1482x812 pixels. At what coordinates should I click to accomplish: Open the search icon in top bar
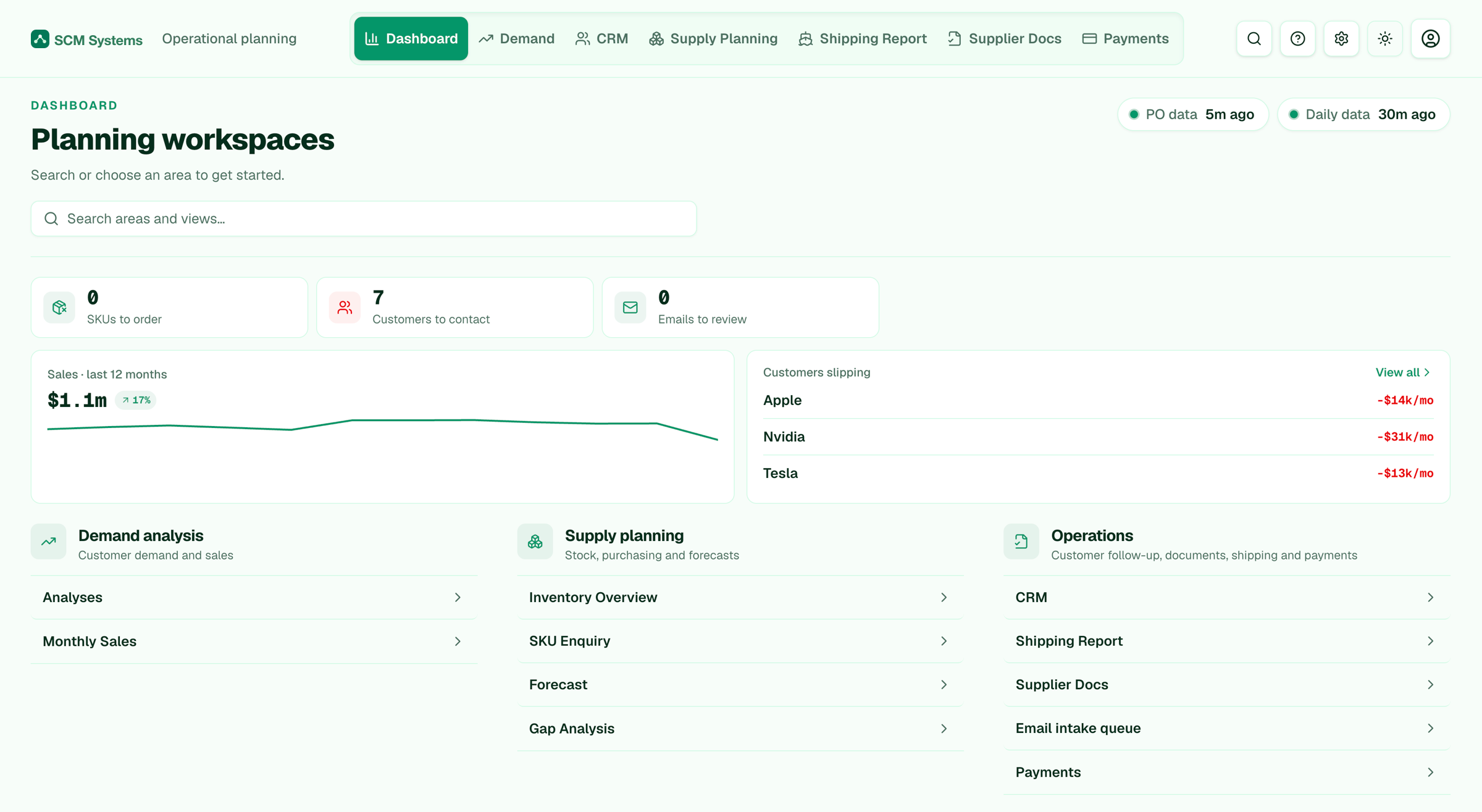(1254, 39)
